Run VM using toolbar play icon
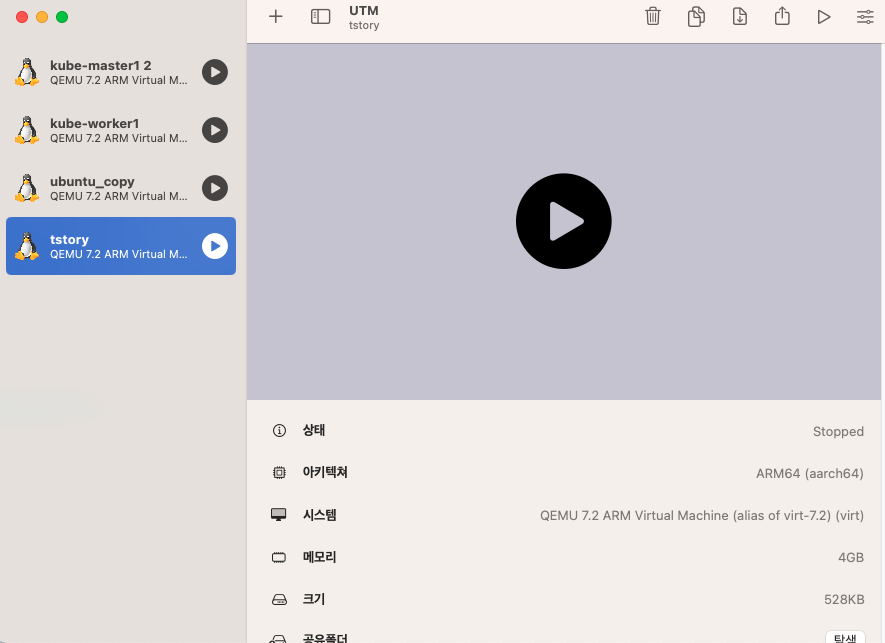This screenshot has height=643, width=885. (x=823, y=17)
